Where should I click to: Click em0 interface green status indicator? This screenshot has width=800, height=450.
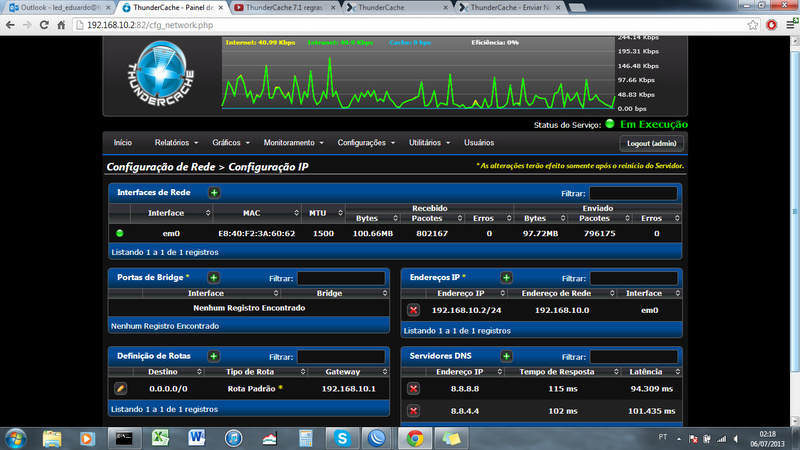point(120,233)
